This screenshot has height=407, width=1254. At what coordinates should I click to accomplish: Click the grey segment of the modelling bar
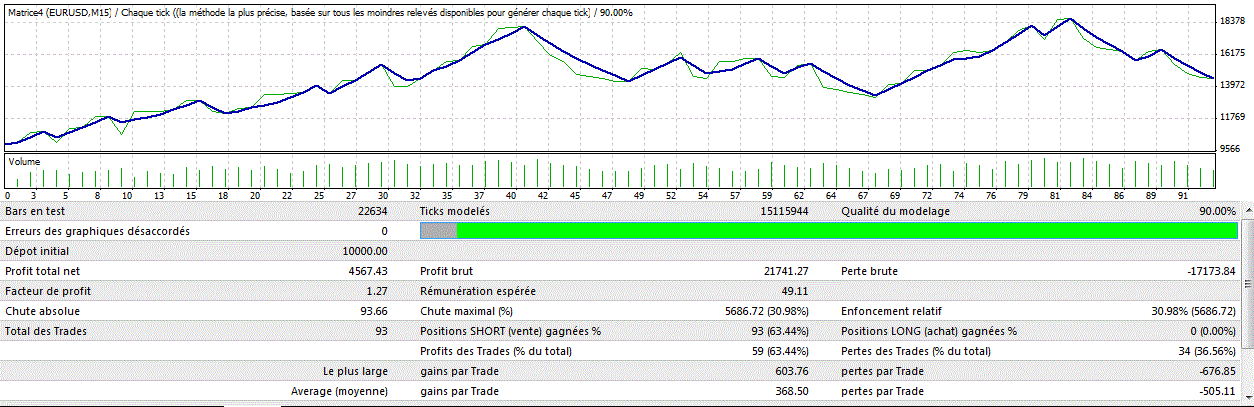point(438,231)
